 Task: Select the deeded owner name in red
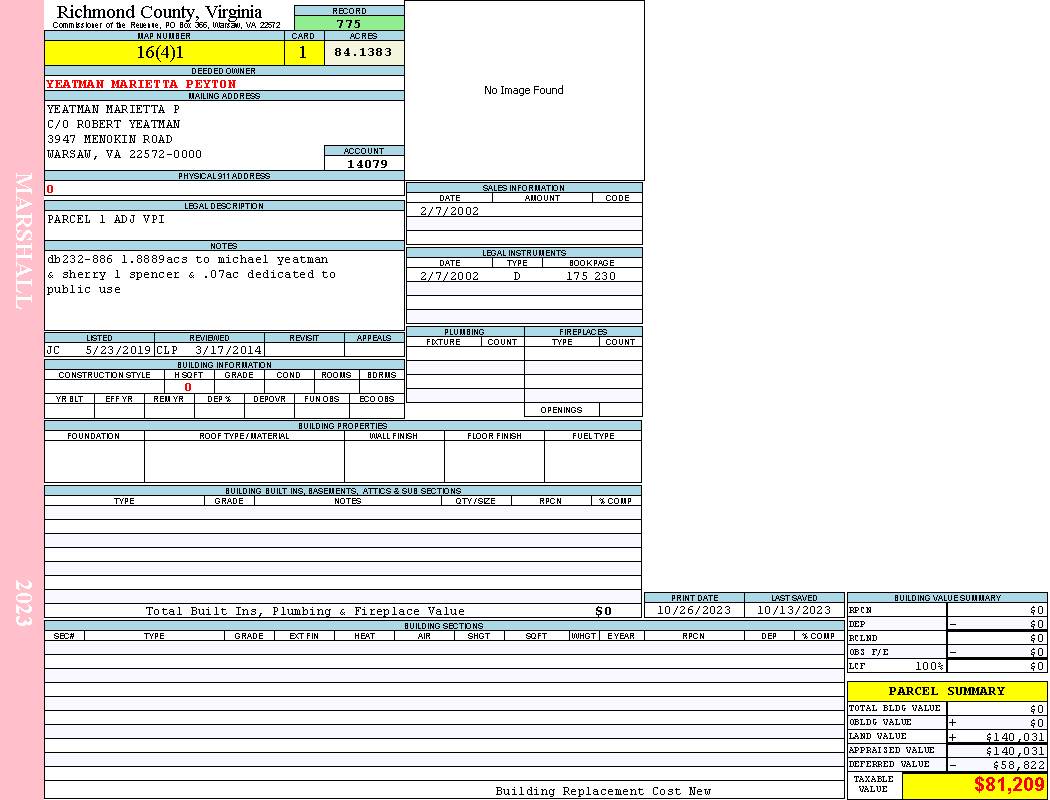(141, 84)
